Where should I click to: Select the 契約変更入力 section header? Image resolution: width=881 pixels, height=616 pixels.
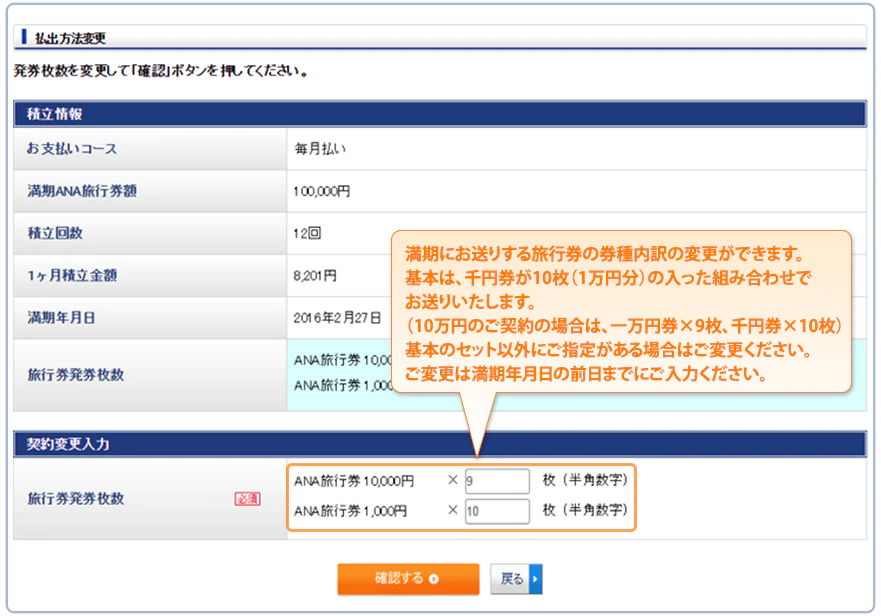click(68, 444)
